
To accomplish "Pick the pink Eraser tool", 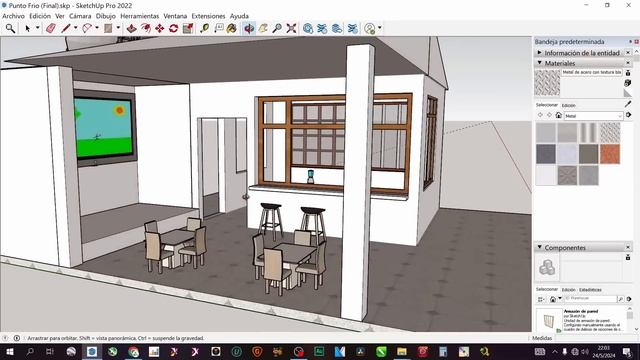I will click(x=51, y=28).
